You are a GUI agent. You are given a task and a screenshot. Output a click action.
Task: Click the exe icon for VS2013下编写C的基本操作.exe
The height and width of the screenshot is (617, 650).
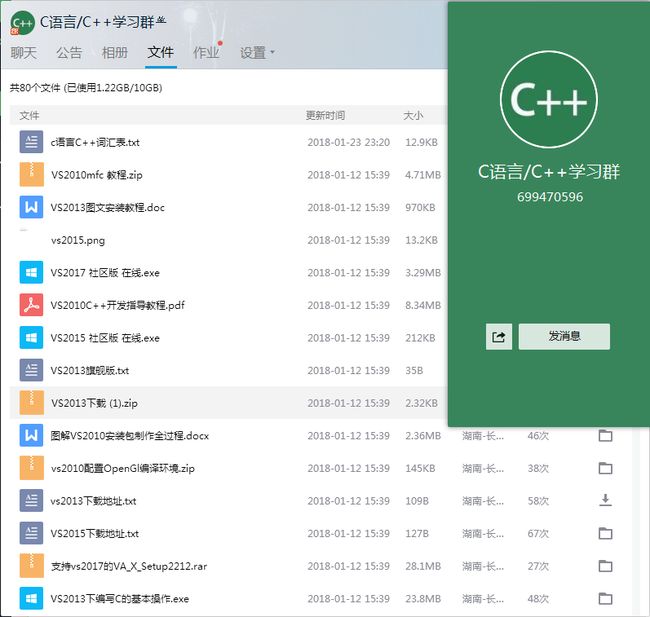pos(31,598)
